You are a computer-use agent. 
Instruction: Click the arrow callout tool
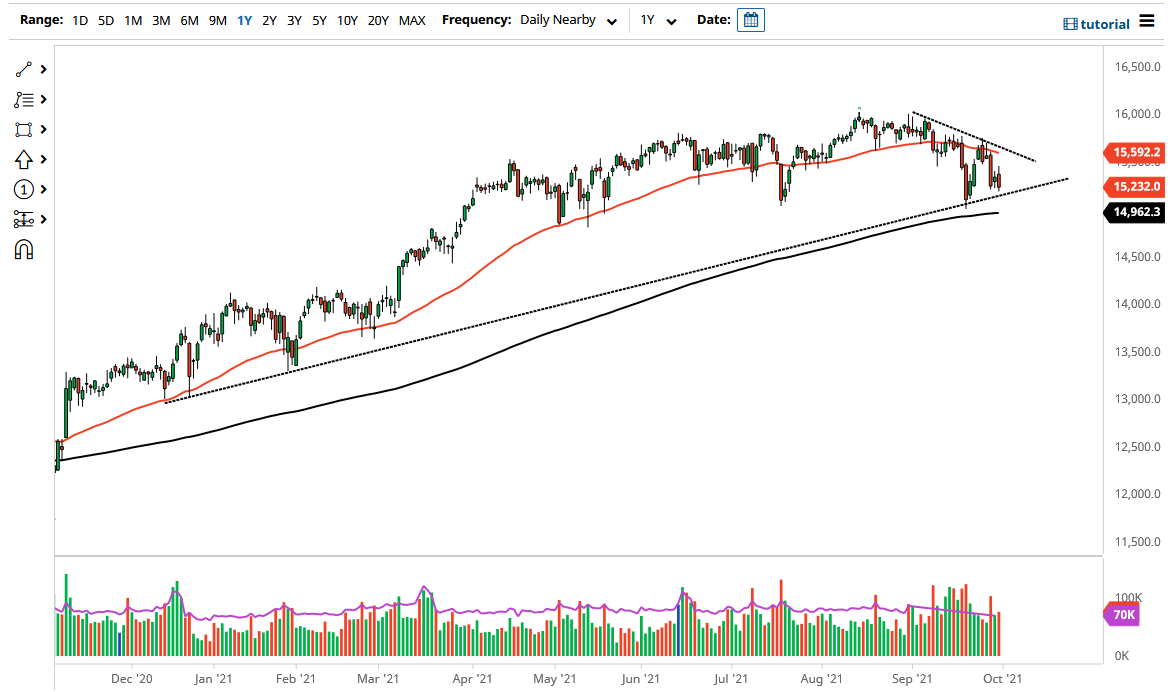coord(22,159)
